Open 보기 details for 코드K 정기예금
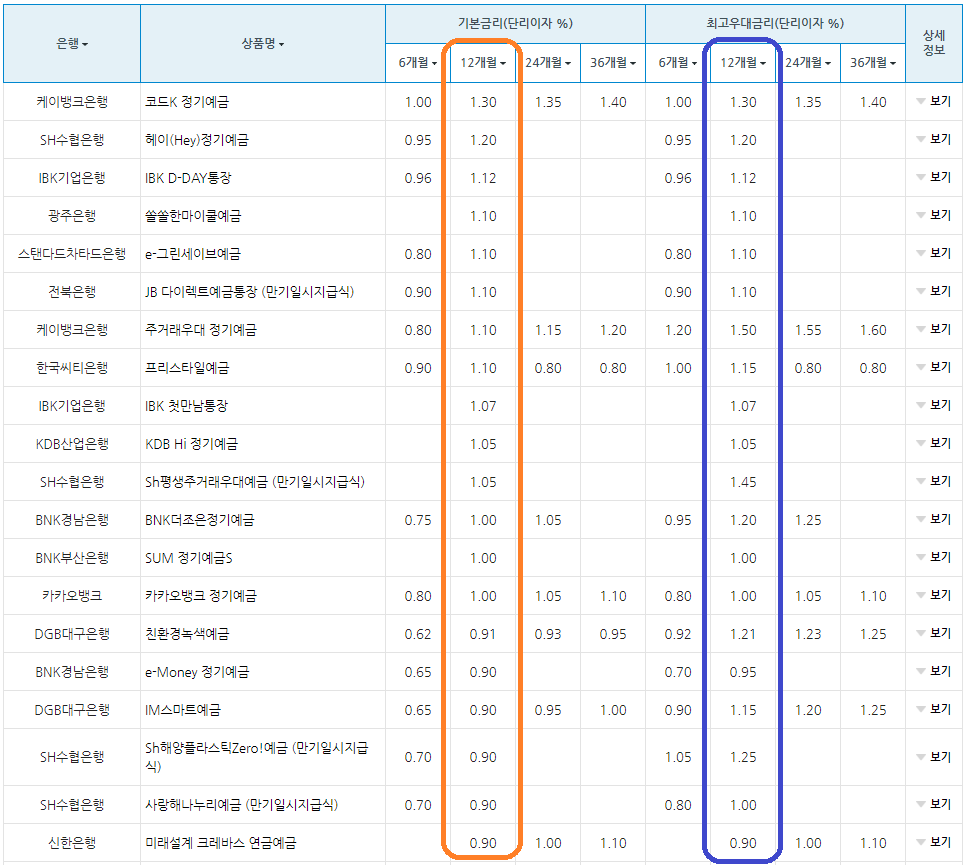Image resolution: width=968 pixels, height=865 pixels. tap(934, 101)
